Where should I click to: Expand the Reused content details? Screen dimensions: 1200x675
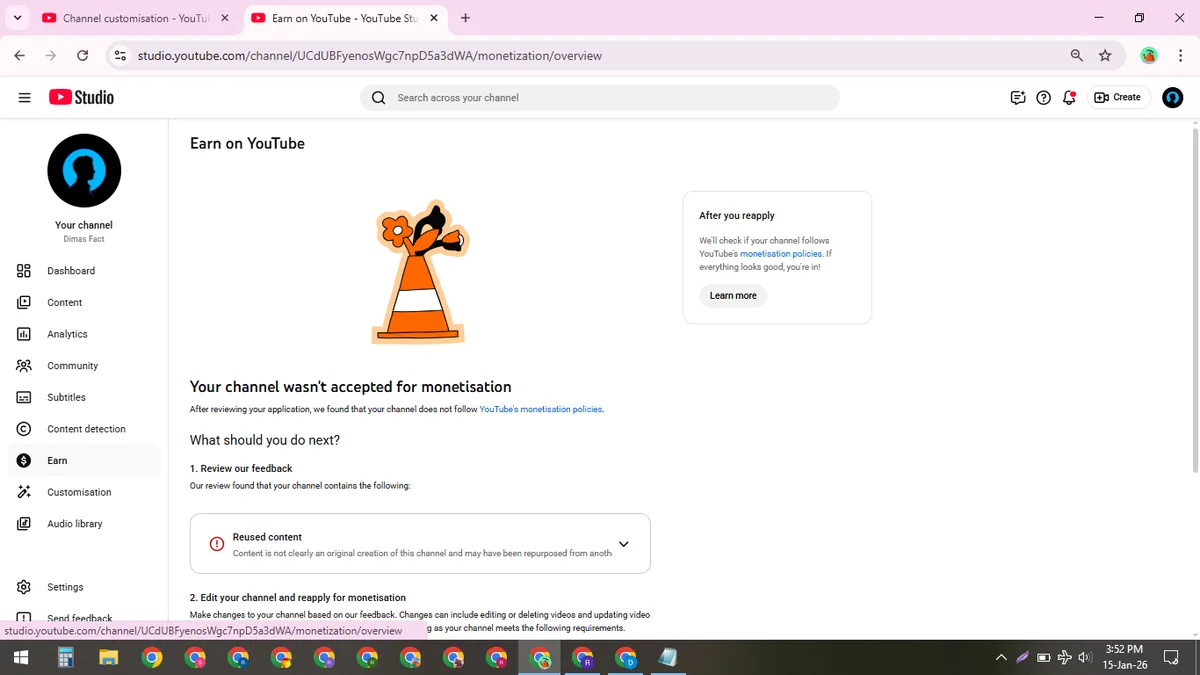(x=623, y=544)
